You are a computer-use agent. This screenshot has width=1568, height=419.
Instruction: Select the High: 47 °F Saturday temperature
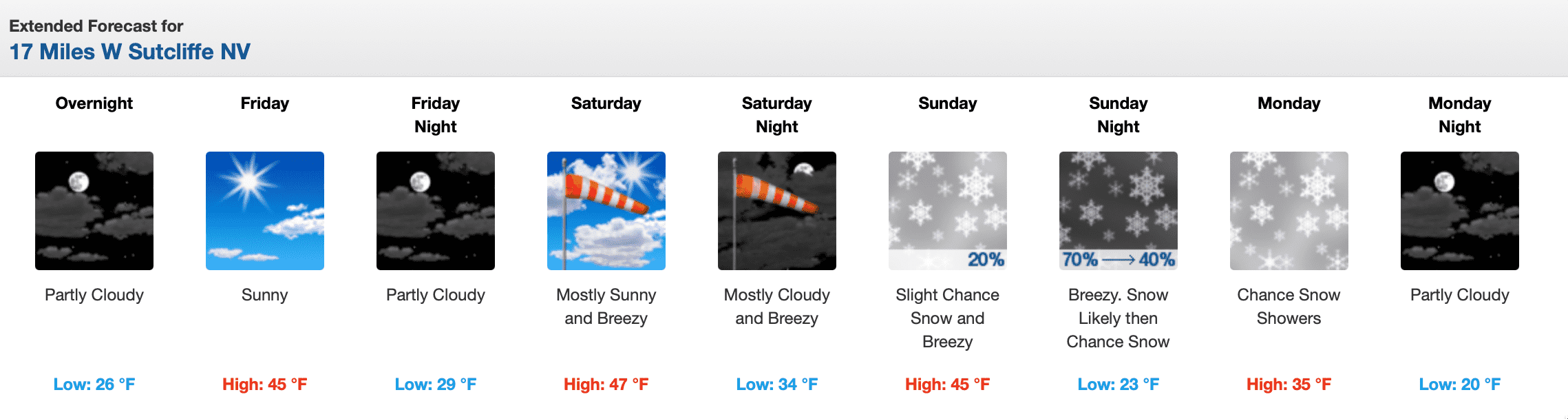point(606,385)
